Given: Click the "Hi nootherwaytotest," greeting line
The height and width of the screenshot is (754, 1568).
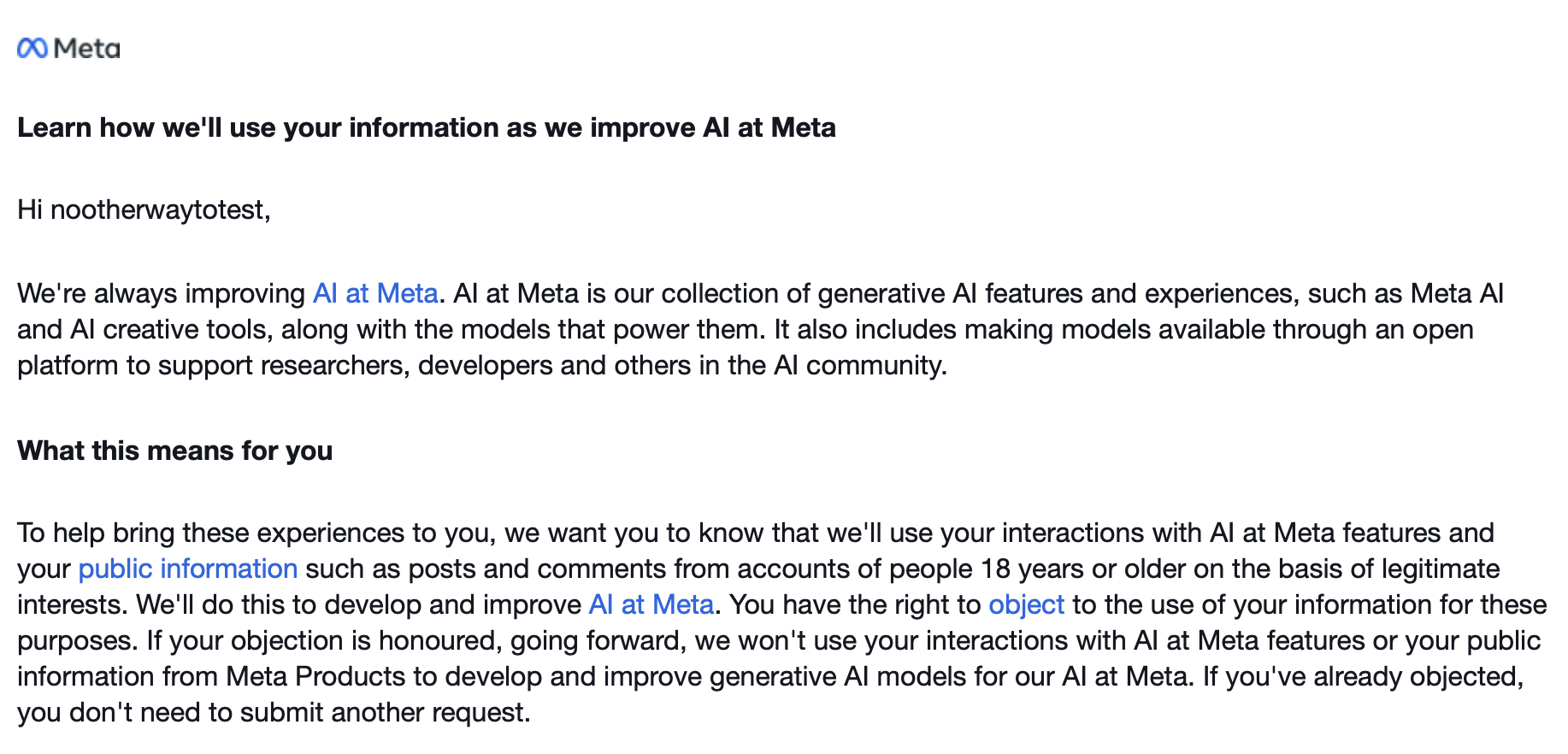Looking at the screenshot, I should click(x=144, y=209).
